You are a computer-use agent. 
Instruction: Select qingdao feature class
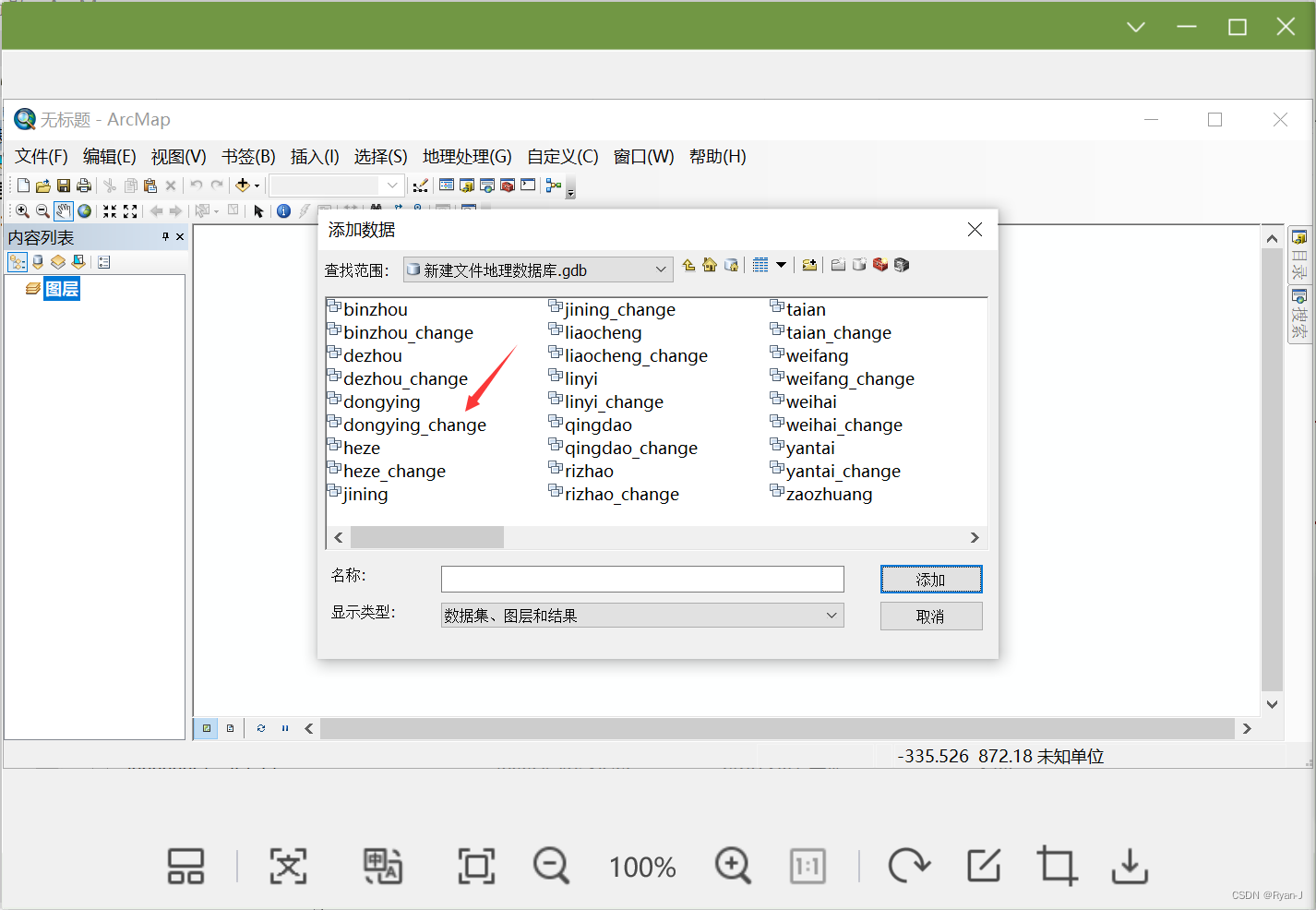[598, 425]
